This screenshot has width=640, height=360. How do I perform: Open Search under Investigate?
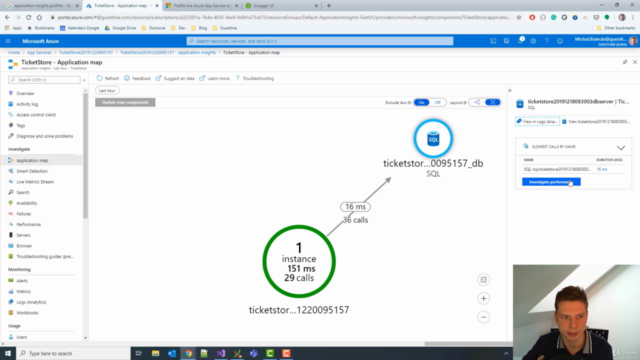pyautogui.click(x=22, y=192)
